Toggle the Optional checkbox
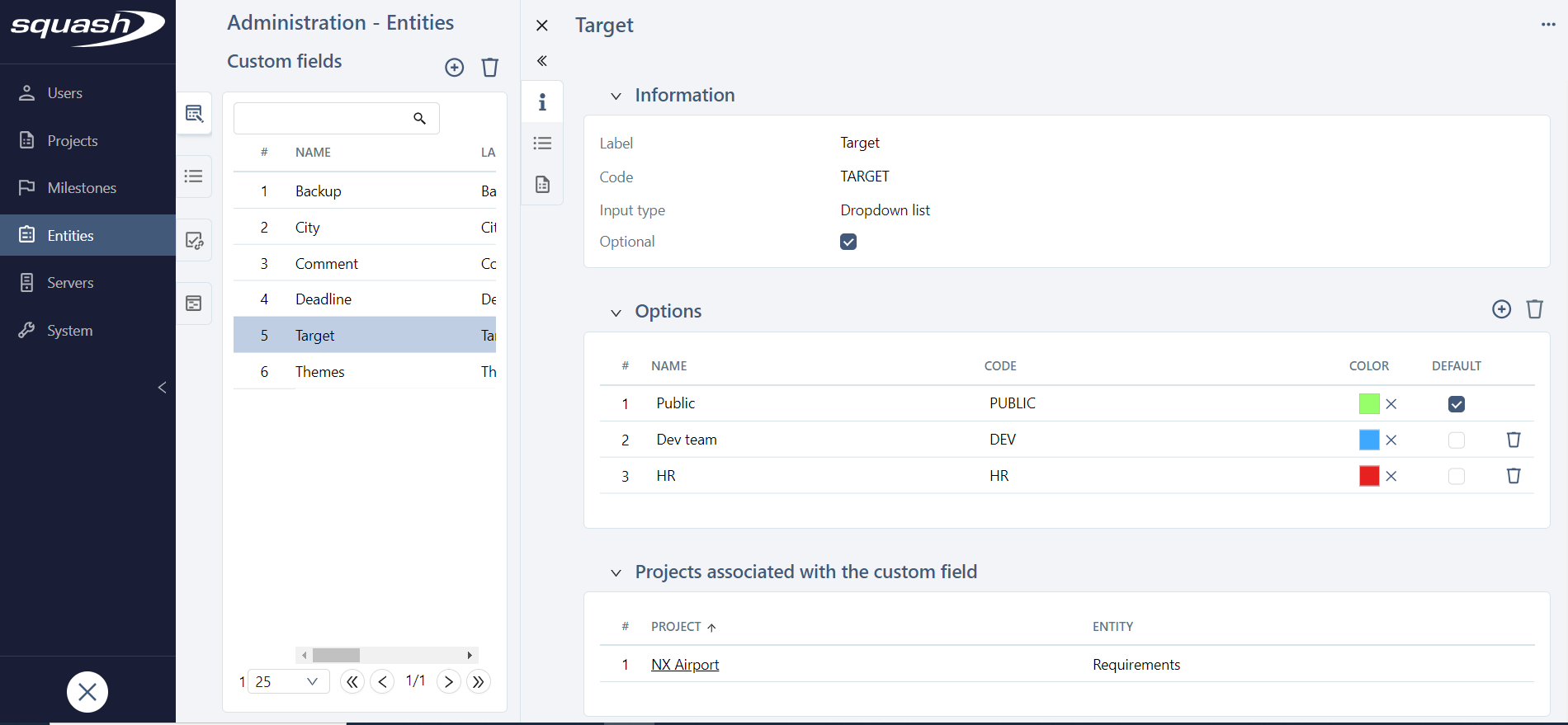Viewport: 1568px width, 725px height. 848,242
